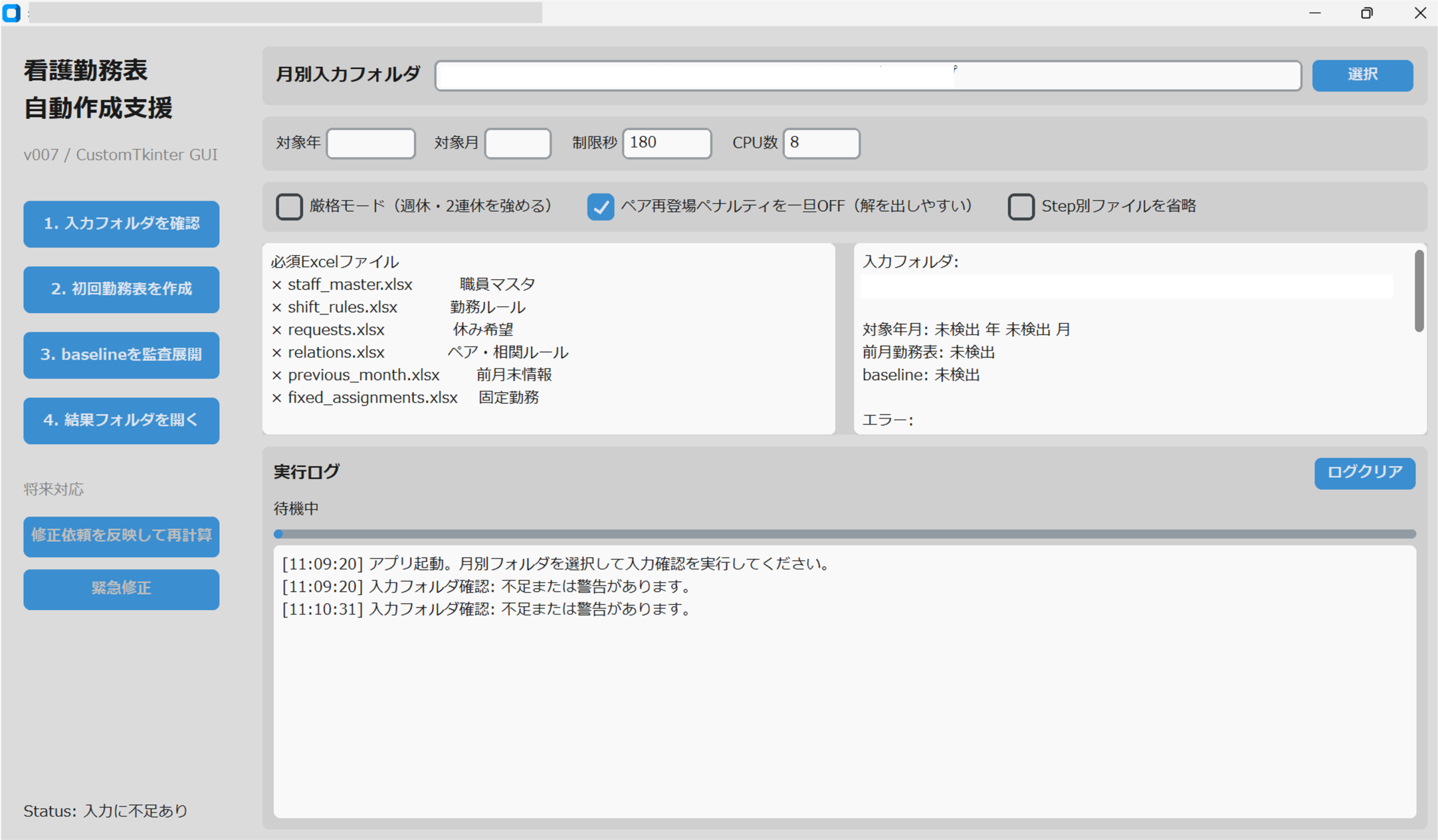Click 'baseline: 未検出' line
The image size is (1438, 840).
tap(921, 375)
